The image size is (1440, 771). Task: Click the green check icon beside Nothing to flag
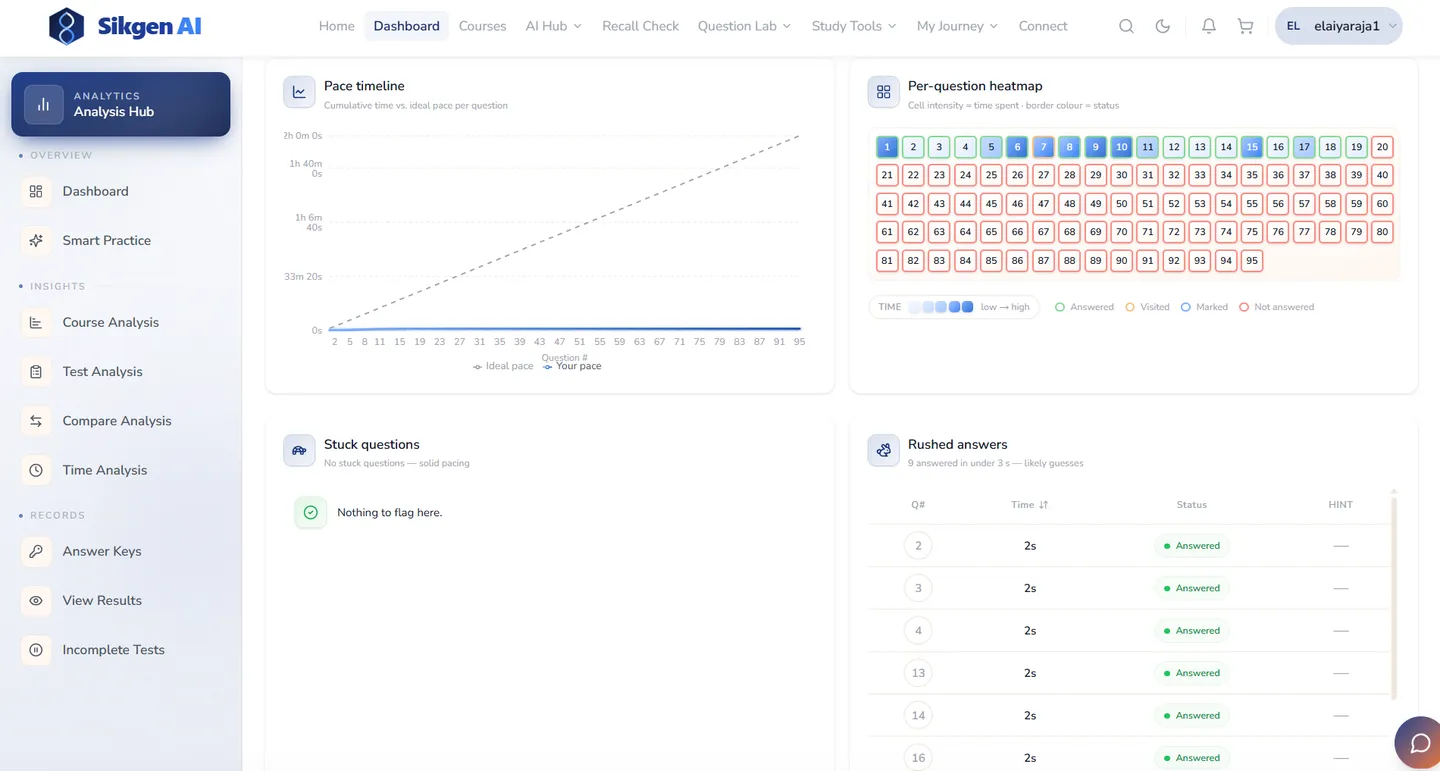point(310,512)
